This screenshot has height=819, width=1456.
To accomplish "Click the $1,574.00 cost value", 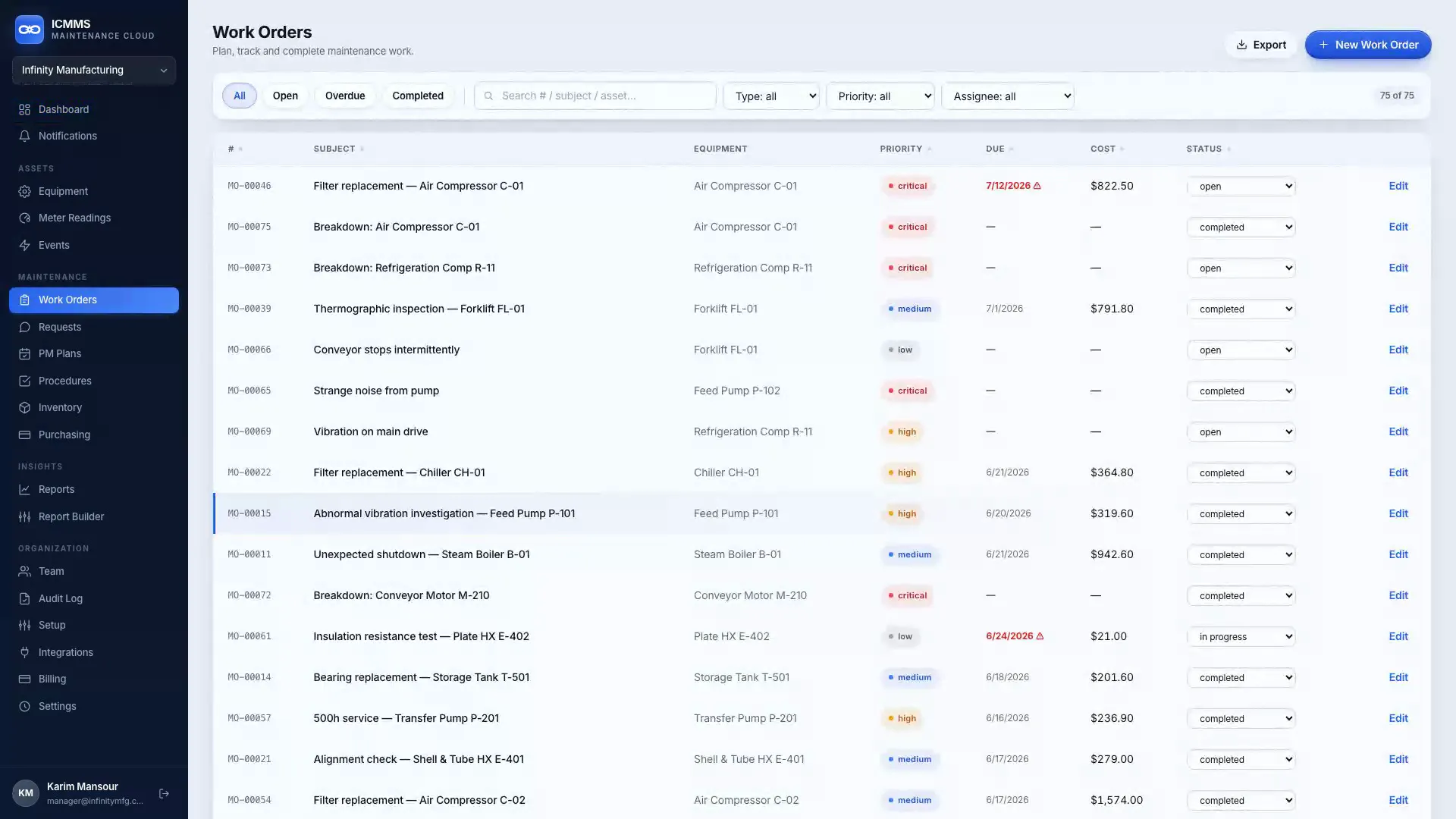I will pyautogui.click(x=1116, y=800).
